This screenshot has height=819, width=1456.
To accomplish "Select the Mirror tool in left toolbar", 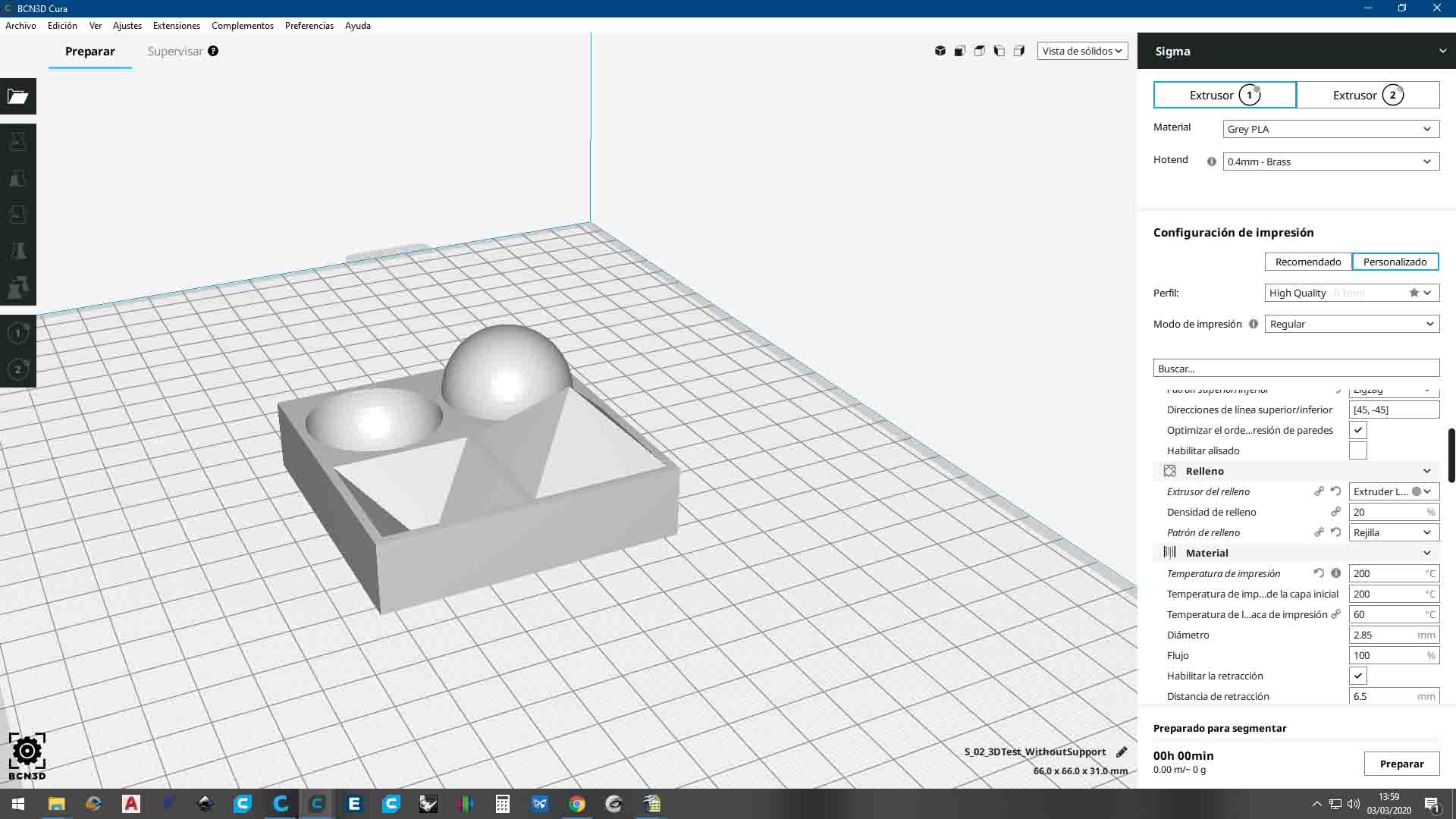I will click(18, 251).
